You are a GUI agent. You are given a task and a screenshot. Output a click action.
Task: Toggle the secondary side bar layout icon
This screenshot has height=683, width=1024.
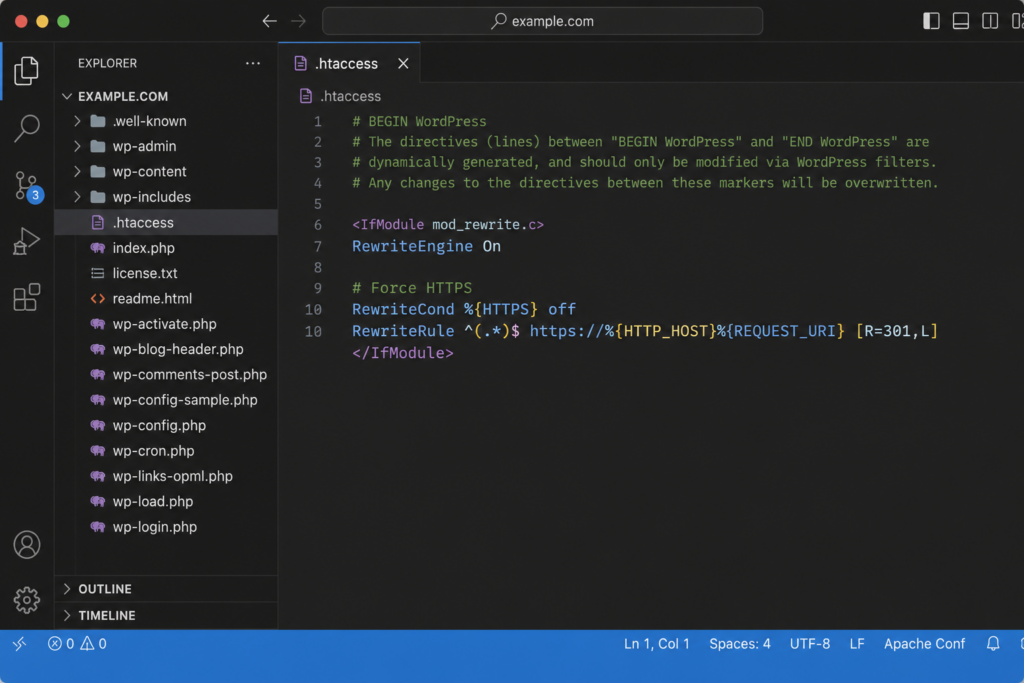click(x=990, y=21)
